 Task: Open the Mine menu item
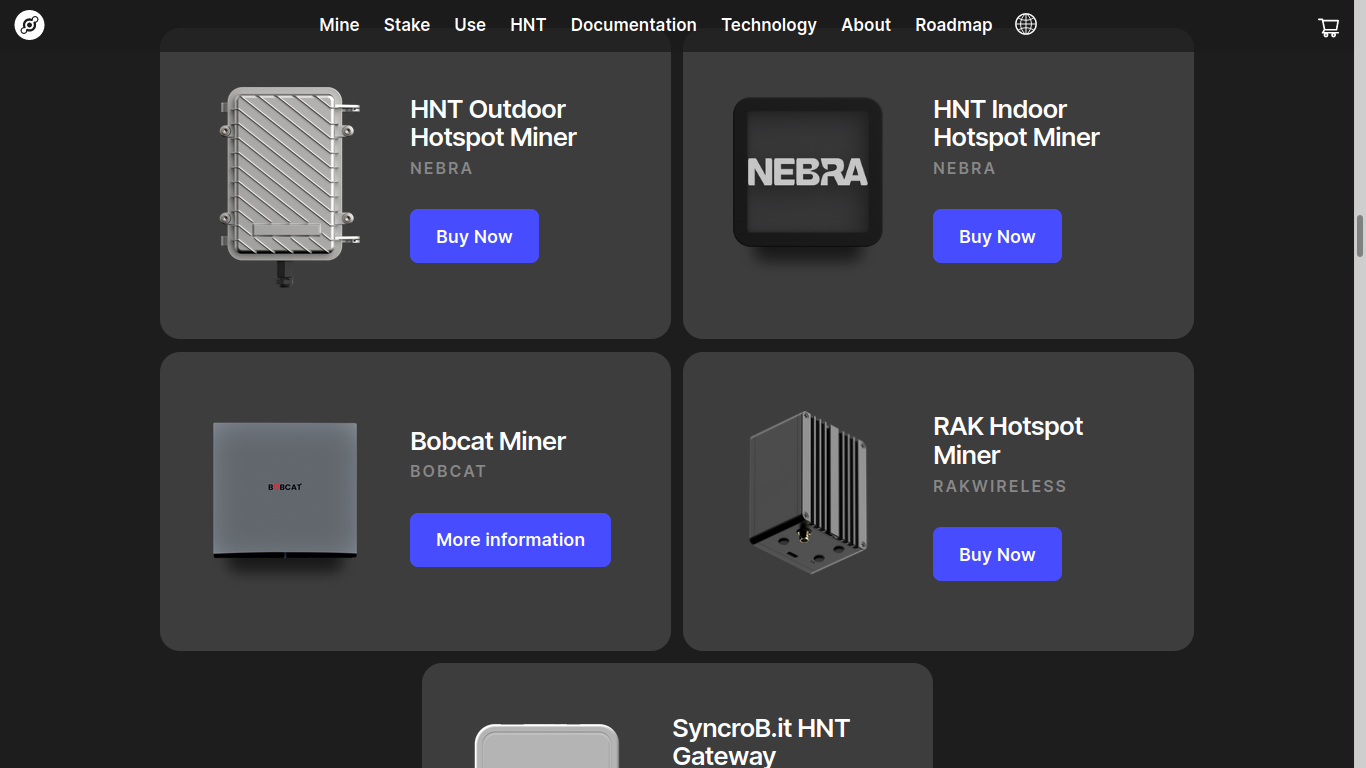pyautogui.click(x=339, y=25)
